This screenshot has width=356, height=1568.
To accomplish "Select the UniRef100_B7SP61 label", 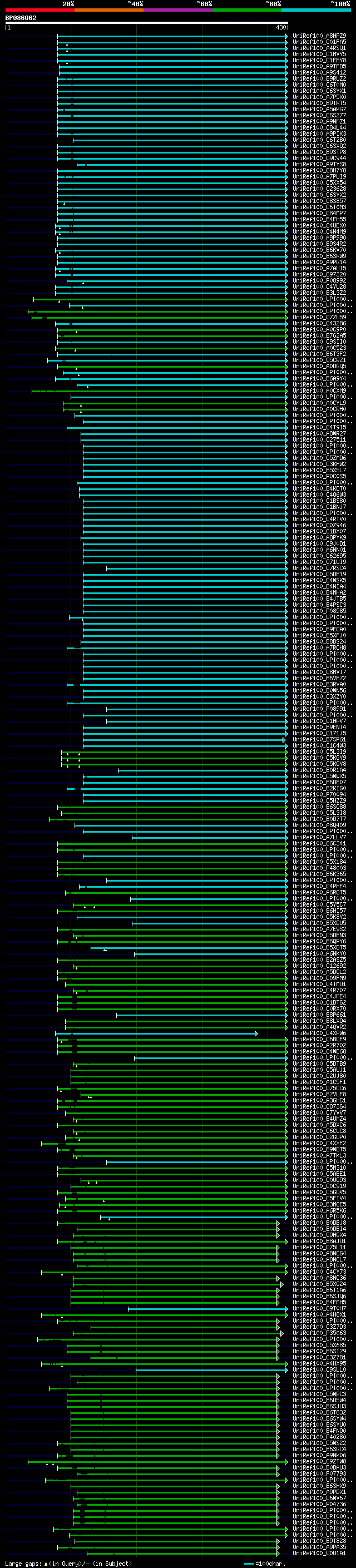I will tap(319, 740).
